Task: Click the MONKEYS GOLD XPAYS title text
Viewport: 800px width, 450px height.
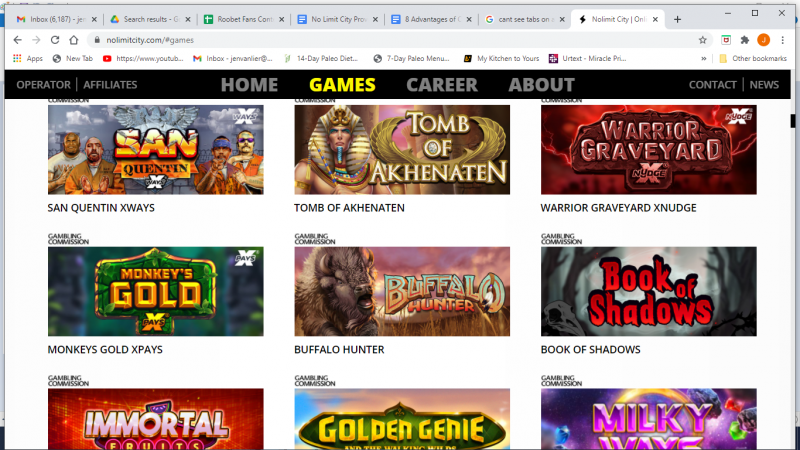Action: coord(105,349)
